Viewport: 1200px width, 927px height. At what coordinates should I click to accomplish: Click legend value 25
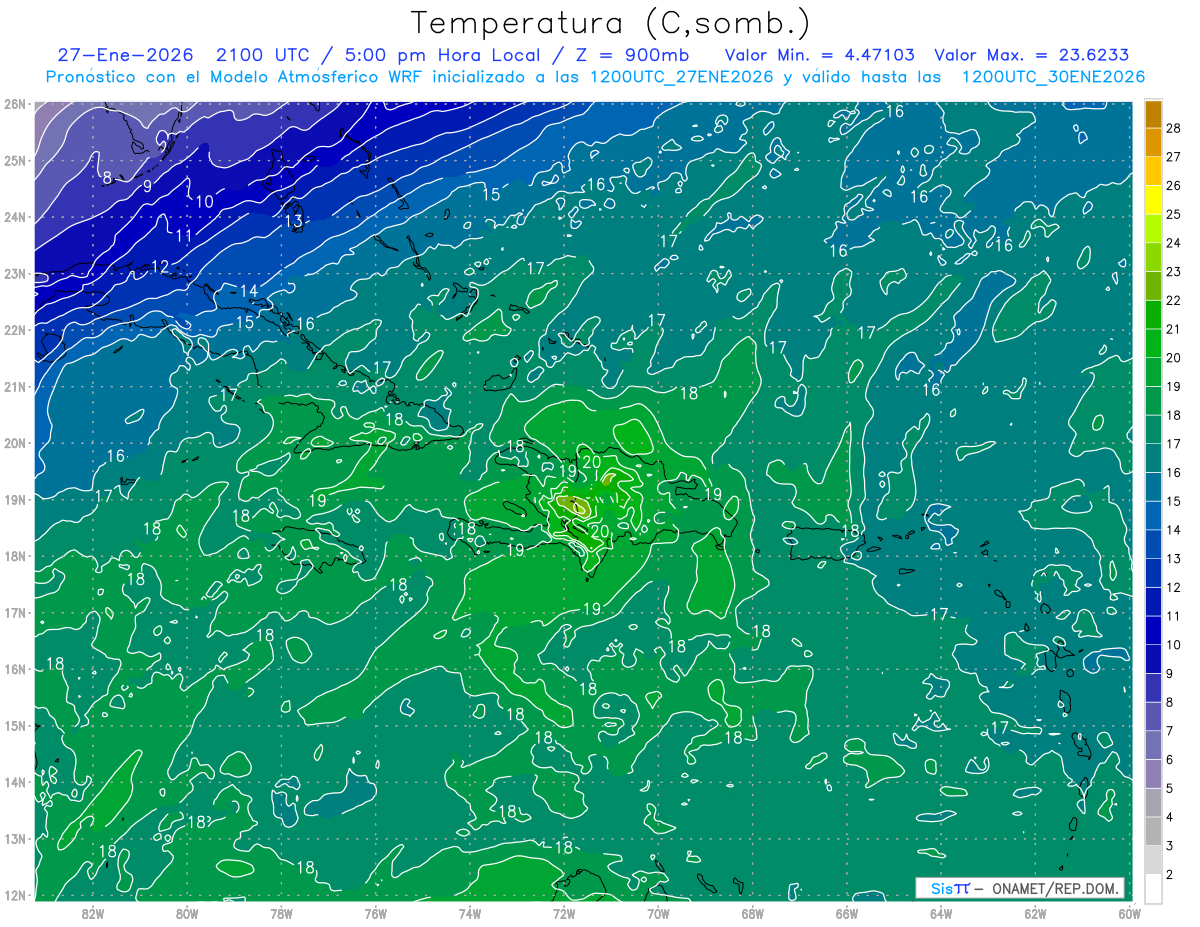(1174, 214)
